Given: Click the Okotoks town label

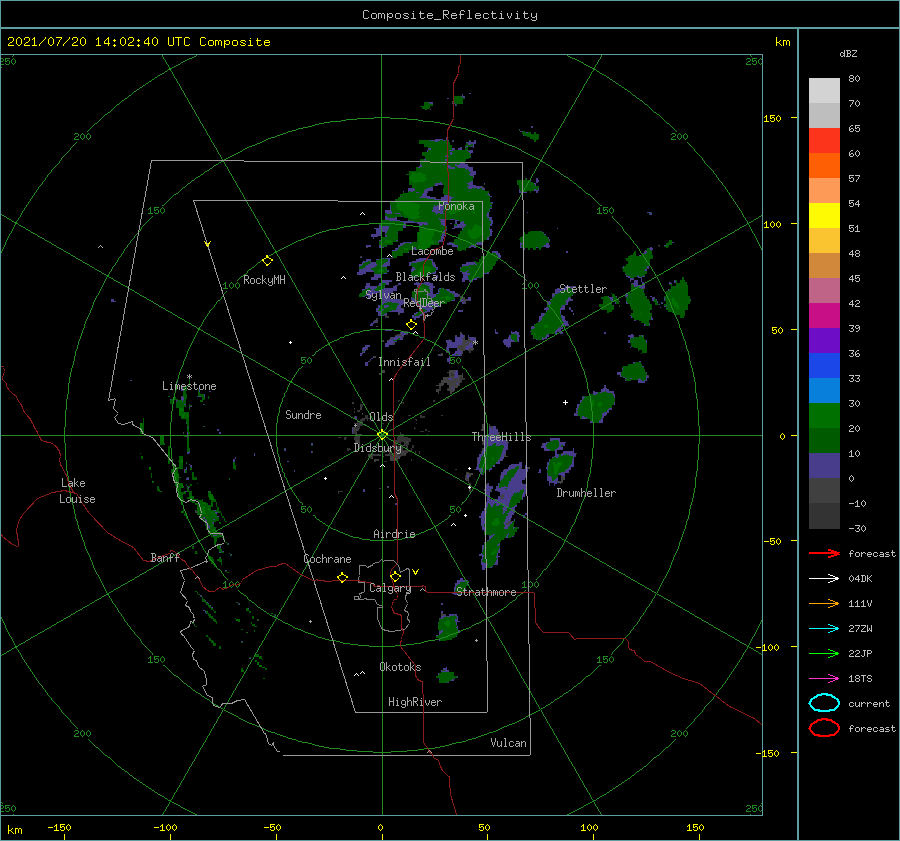Looking at the screenshot, I should tap(400, 667).
